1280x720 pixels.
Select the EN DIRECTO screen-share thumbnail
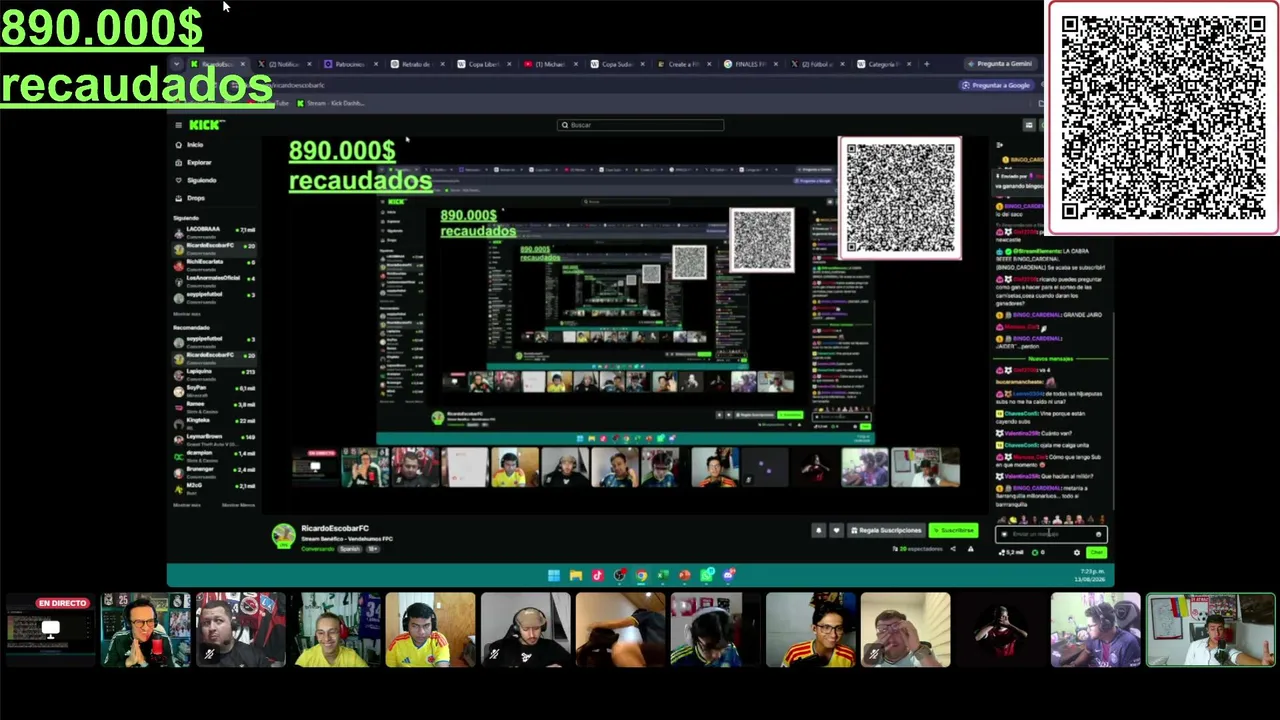(x=50, y=630)
